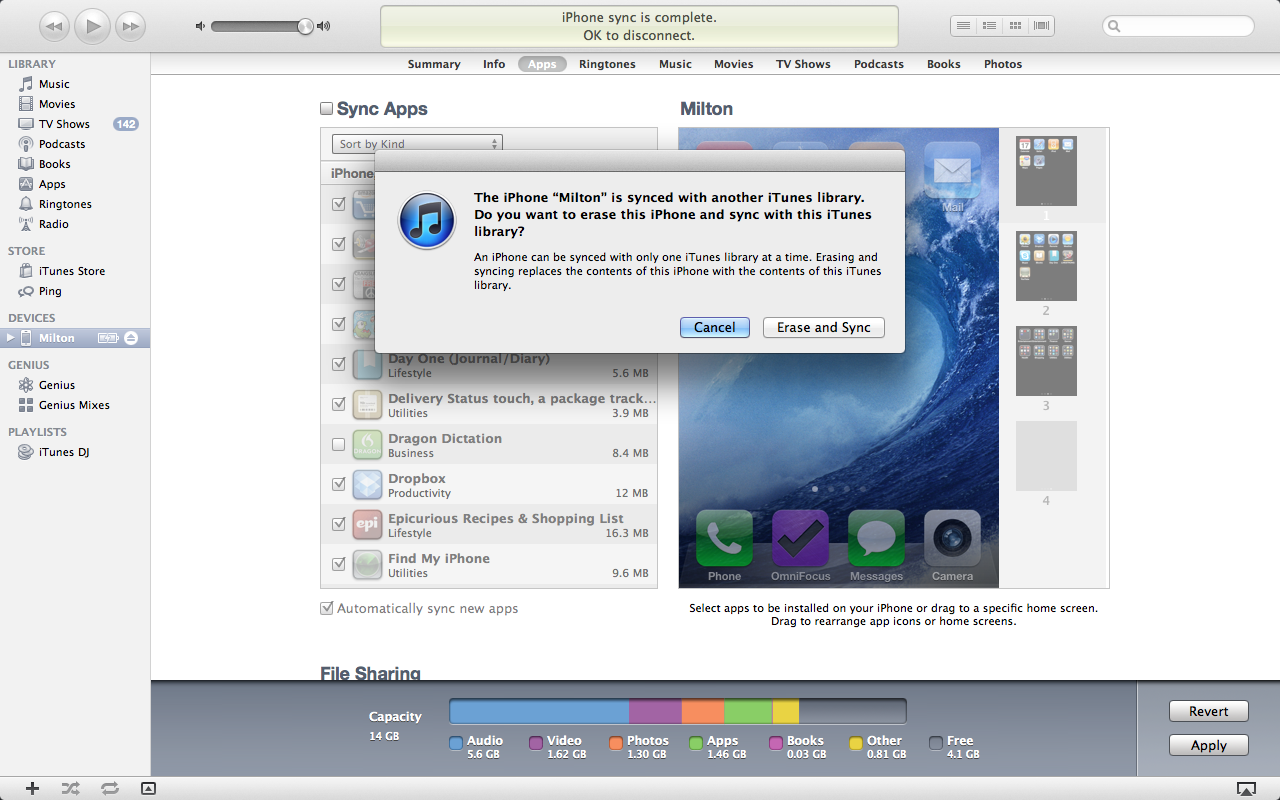1280x800 pixels.
Task: Select home screen thumbnail 3
Action: tap(1046, 361)
